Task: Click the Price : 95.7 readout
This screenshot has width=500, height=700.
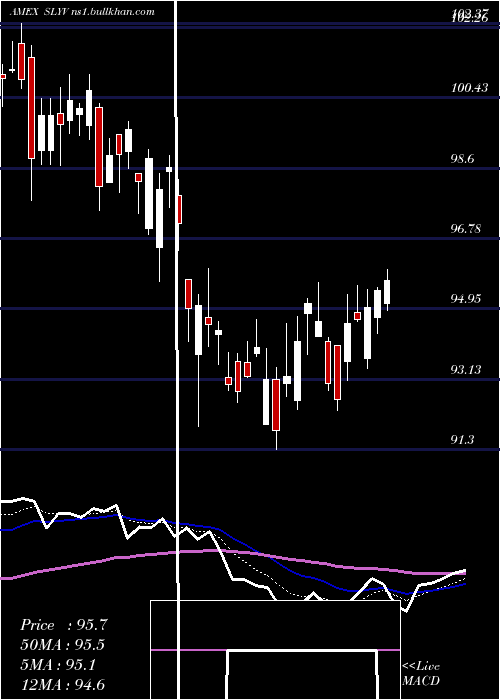Action: pos(64,625)
